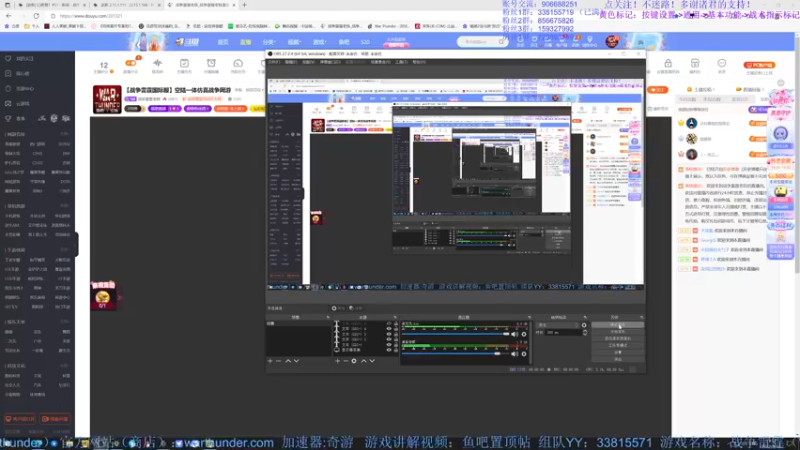800x450 pixels.
Task: Click the PC客户端 download button
Action: coord(759,65)
